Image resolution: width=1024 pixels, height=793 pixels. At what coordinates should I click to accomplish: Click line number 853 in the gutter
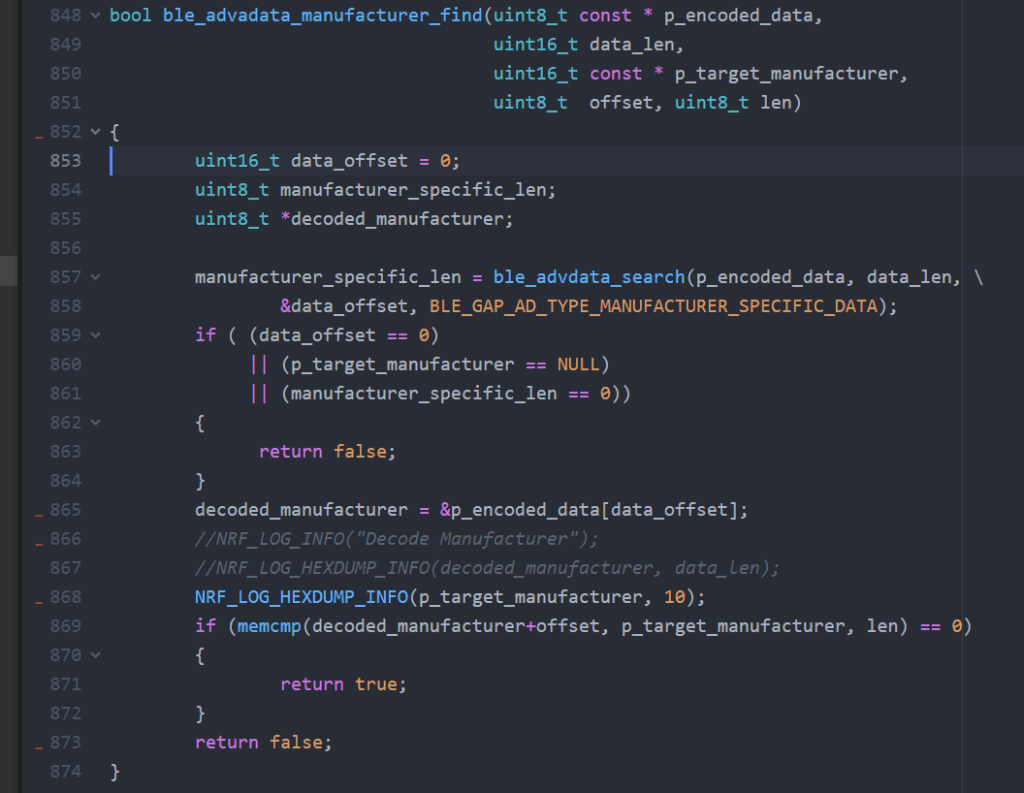point(65,161)
